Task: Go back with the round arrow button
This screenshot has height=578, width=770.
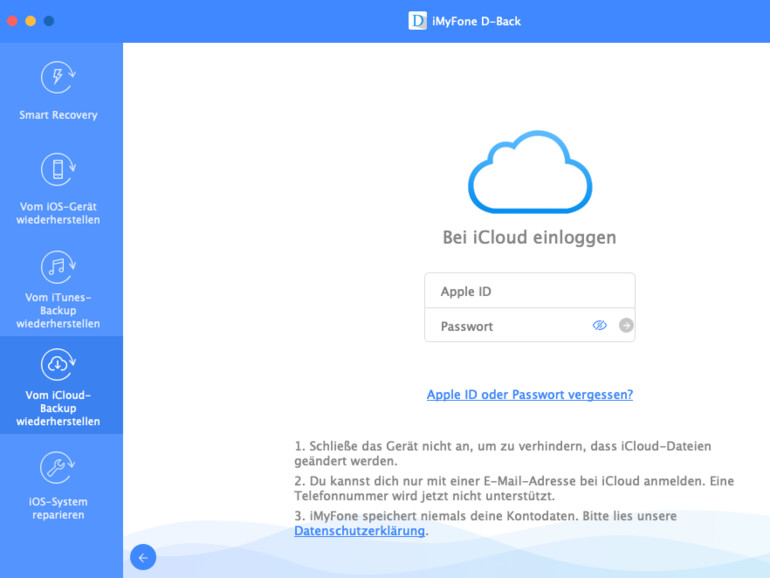Action: coord(143,557)
